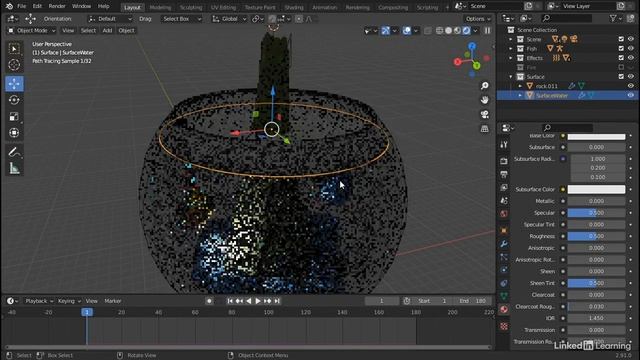Jump to timeline start button
640x360 pixels.
[x=230, y=301]
